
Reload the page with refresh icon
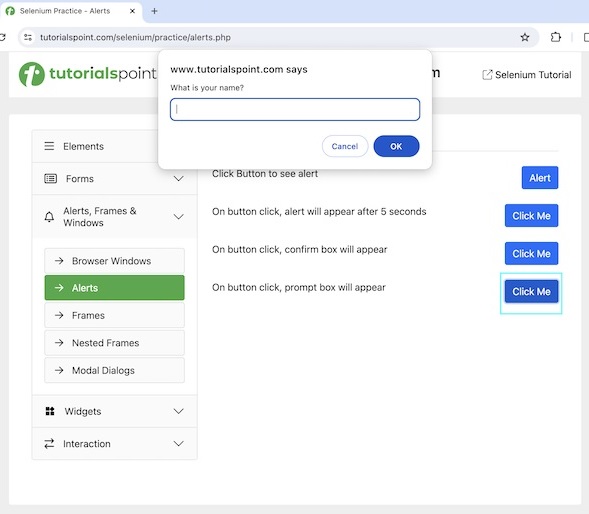pyautogui.click(x=2, y=37)
